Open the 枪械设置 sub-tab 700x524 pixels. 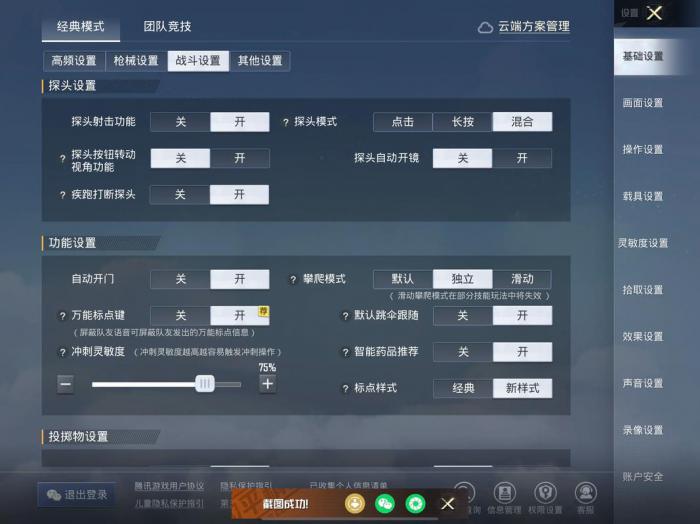[x=136, y=61]
